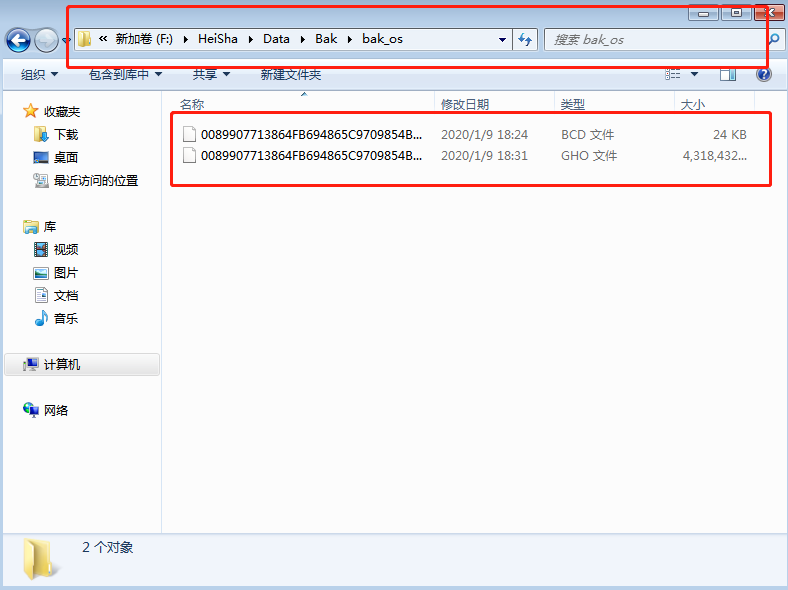This screenshot has width=788, height=590.
Task: Expand the 组织 menu
Action: pos(39,75)
